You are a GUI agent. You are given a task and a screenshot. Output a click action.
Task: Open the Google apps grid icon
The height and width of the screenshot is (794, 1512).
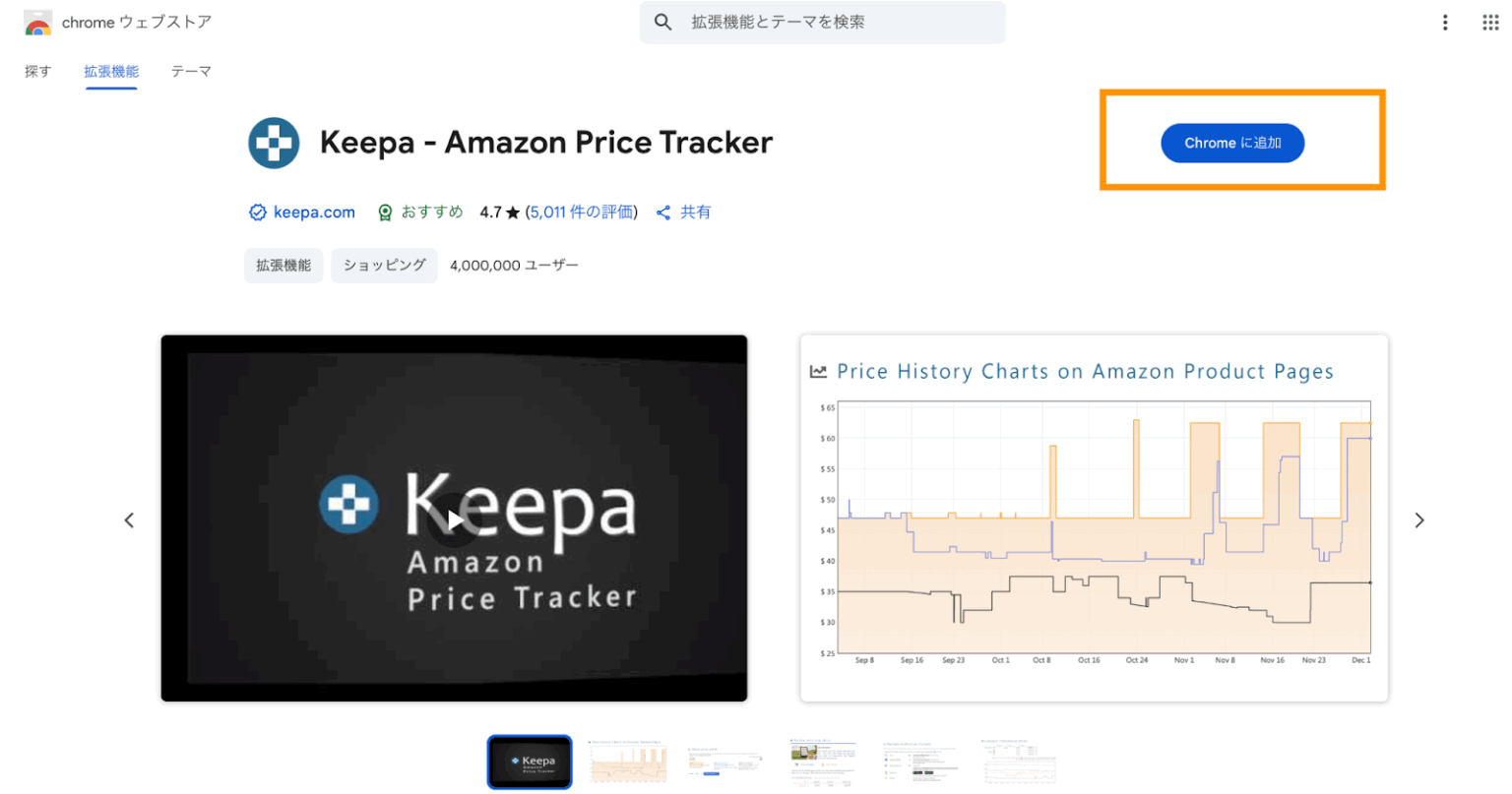click(1490, 22)
